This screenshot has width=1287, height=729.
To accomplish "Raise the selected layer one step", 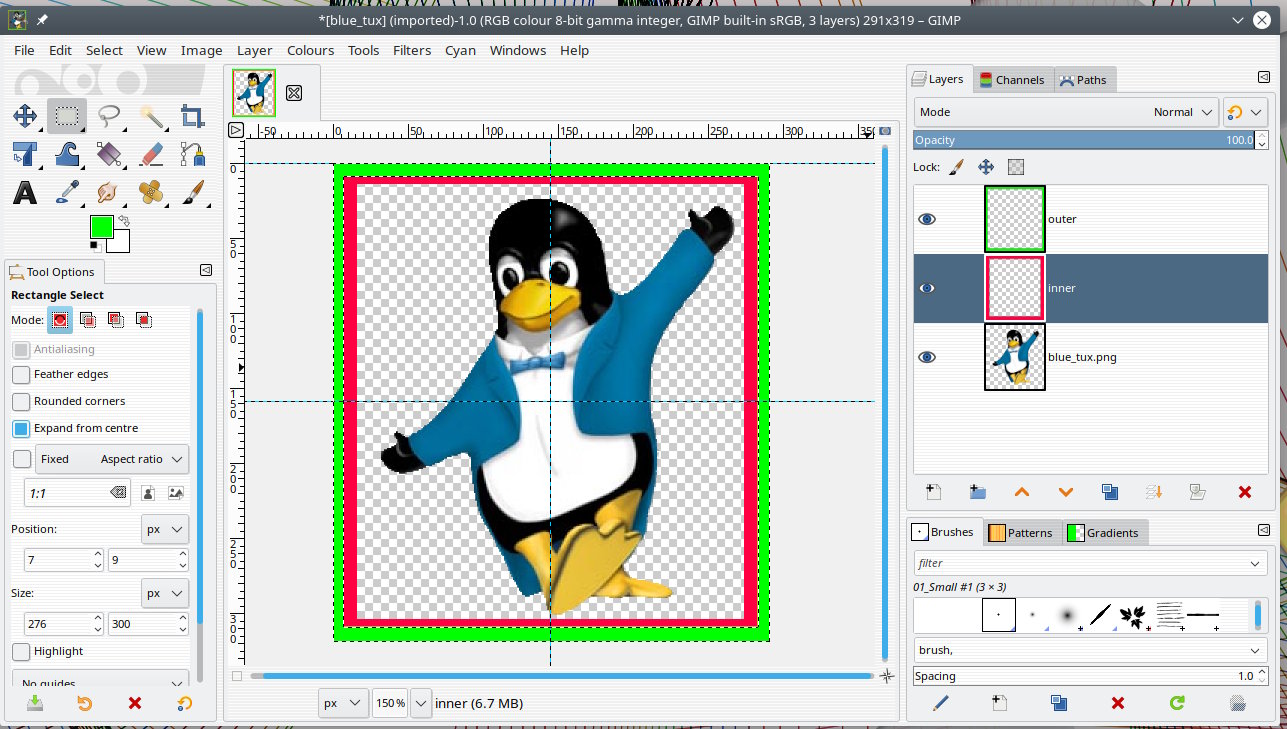I will tap(1021, 492).
